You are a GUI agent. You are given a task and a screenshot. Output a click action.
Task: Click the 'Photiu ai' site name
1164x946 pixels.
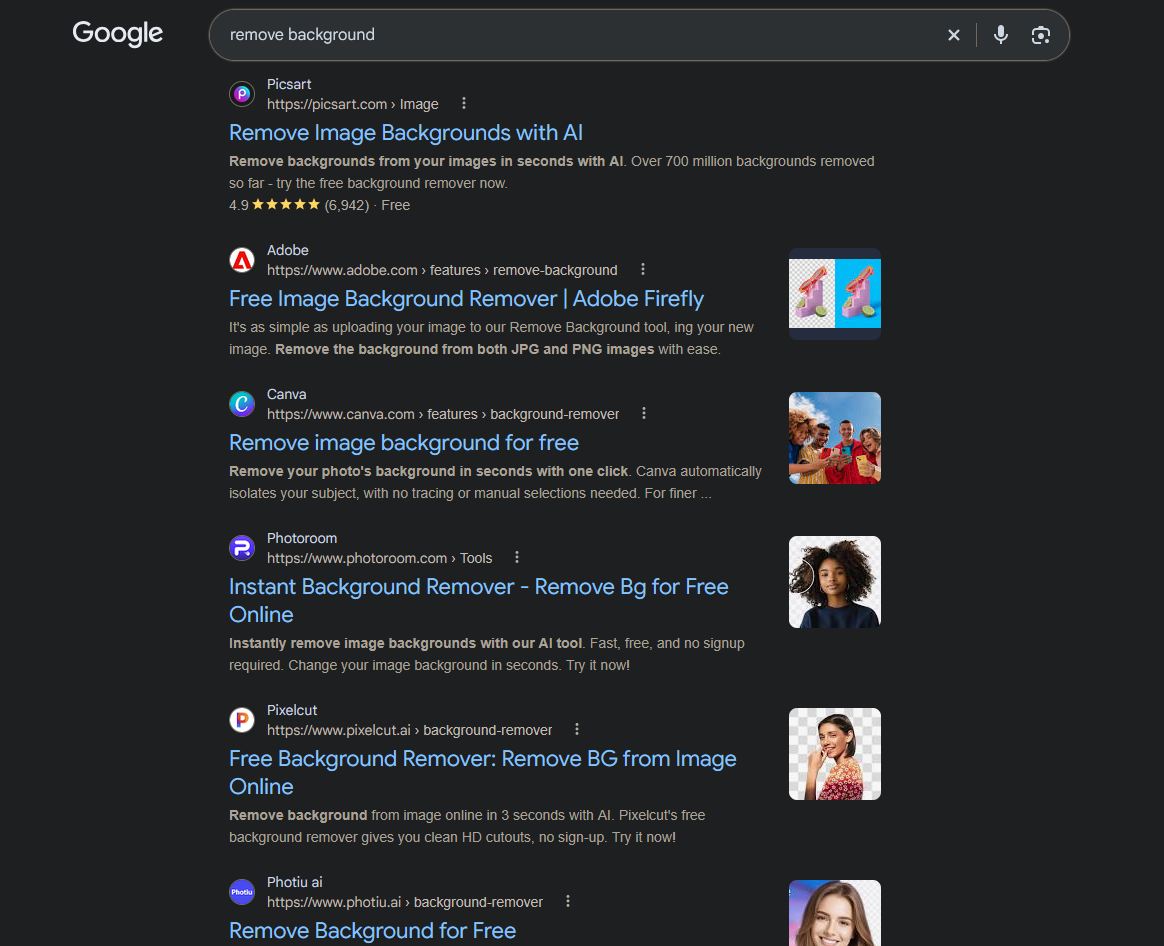[294, 882]
